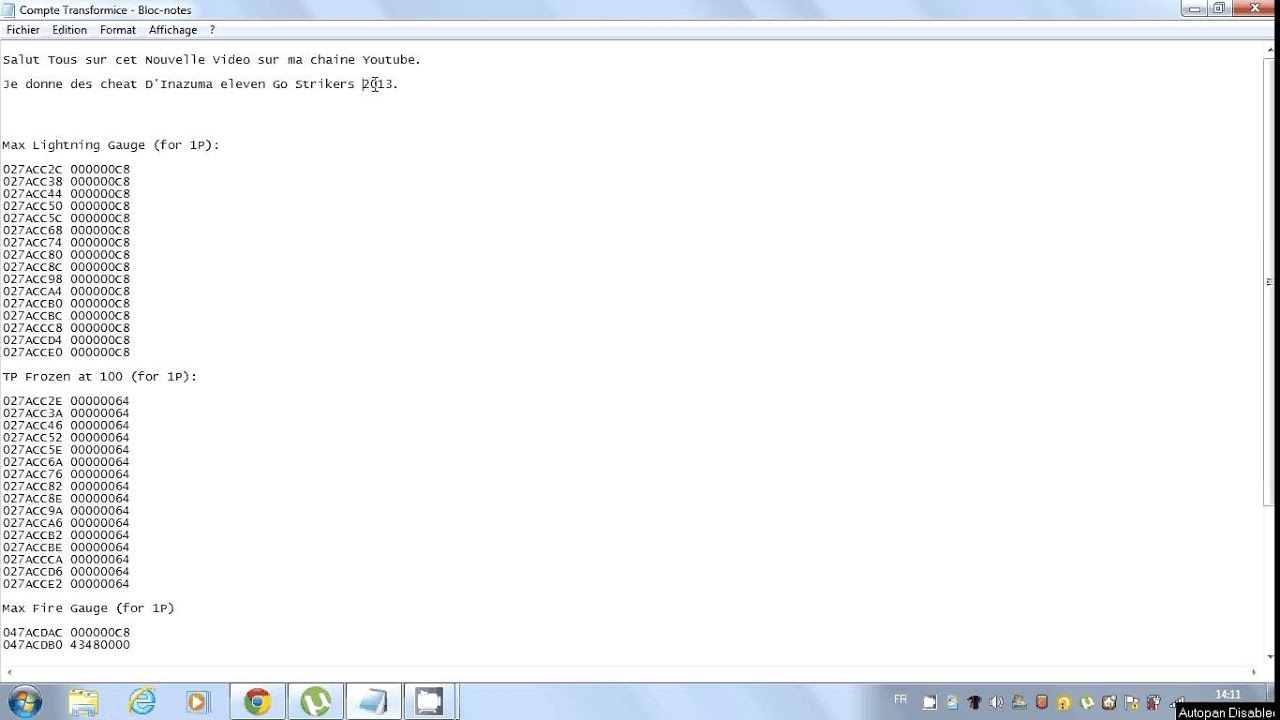The width and height of the screenshot is (1280, 720).
Task: Click the power plug tray icon
Action: pyautogui.click(x=1154, y=702)
